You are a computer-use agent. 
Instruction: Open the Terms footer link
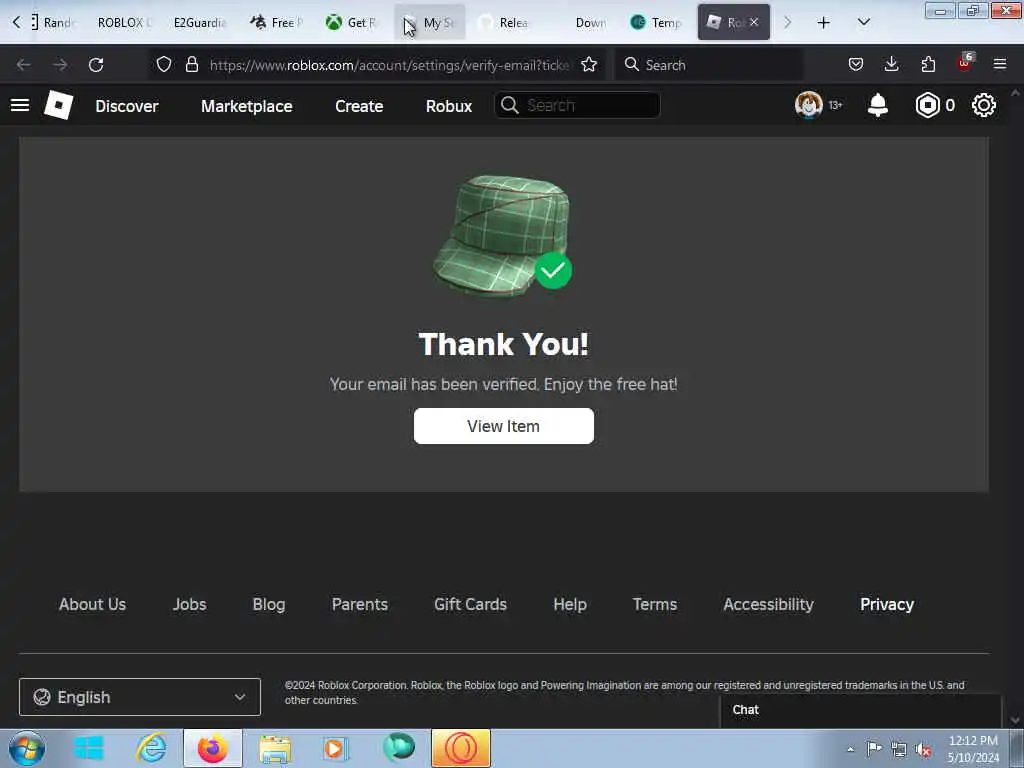click(655, 604)
